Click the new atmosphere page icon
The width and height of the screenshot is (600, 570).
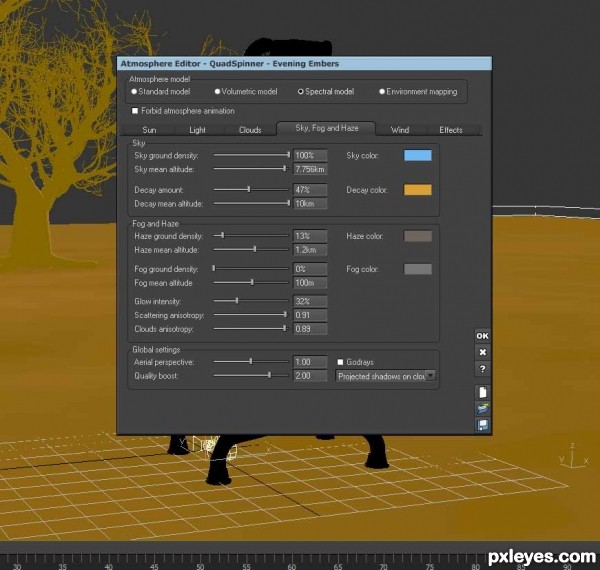pos(482,392)
